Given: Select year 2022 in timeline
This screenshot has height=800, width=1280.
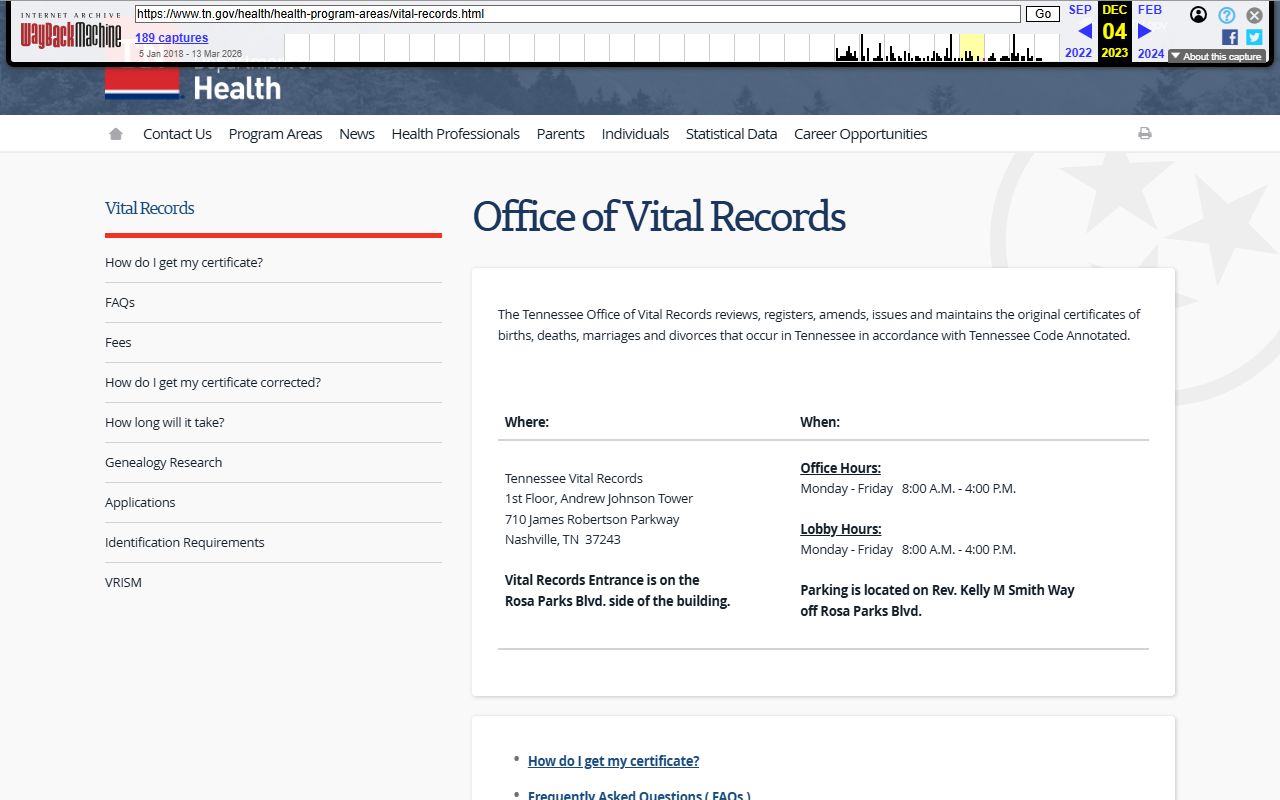Looking at the screenshot, I should pyautogui.click(x=1078, y=53).
